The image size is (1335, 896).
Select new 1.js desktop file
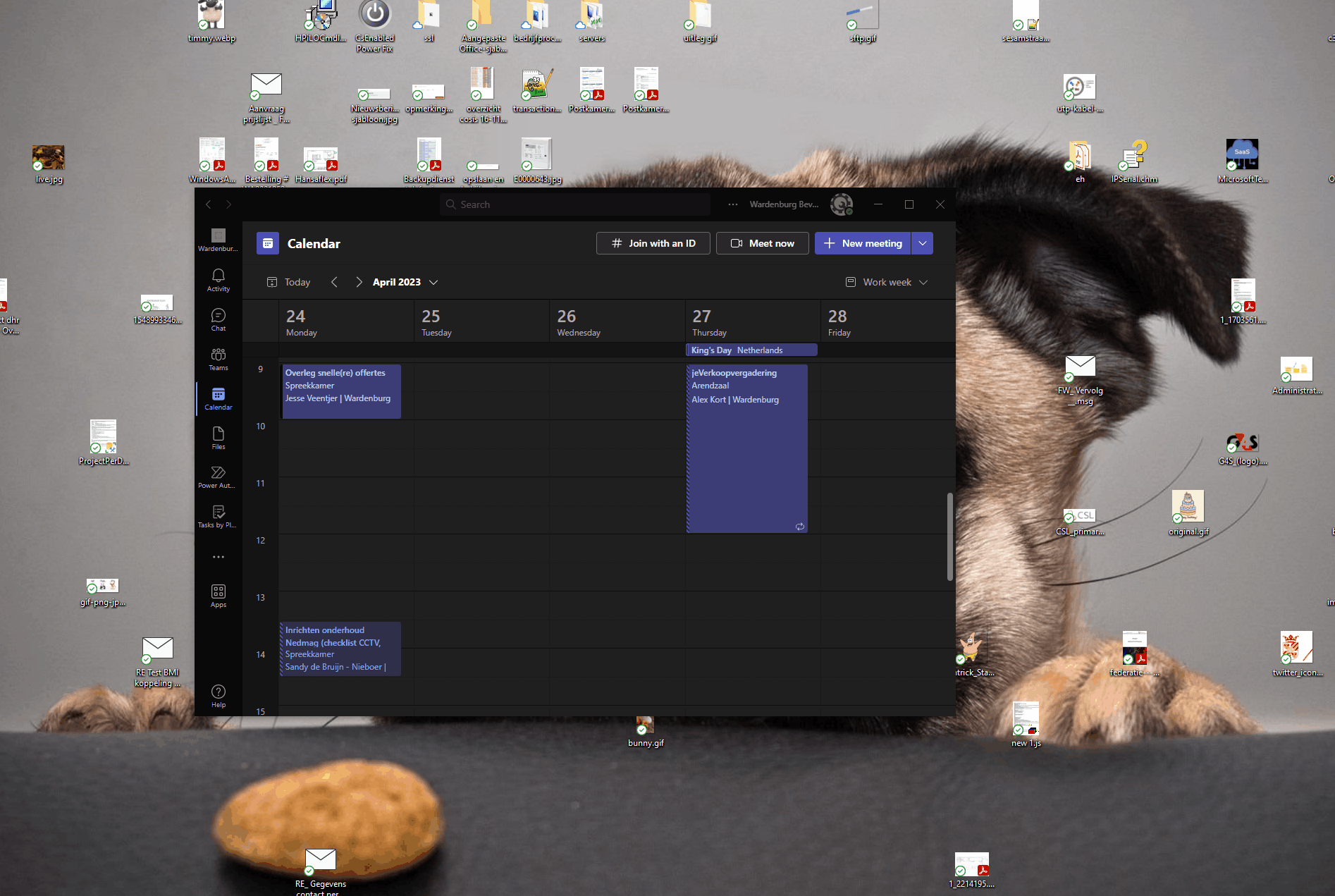(1026, 725)
